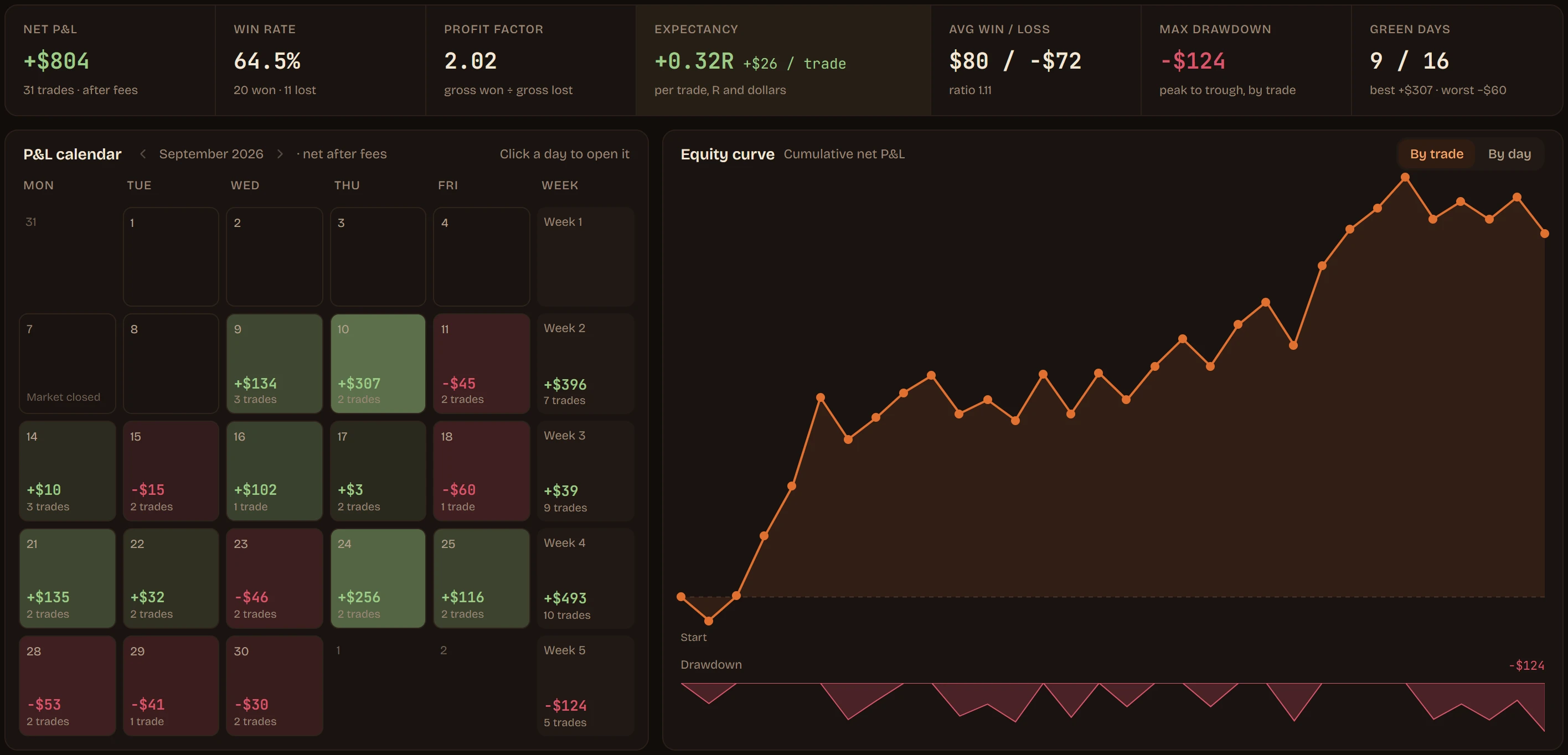
Task: Click Week 5 summary -$124
Action: click(586, 686)
